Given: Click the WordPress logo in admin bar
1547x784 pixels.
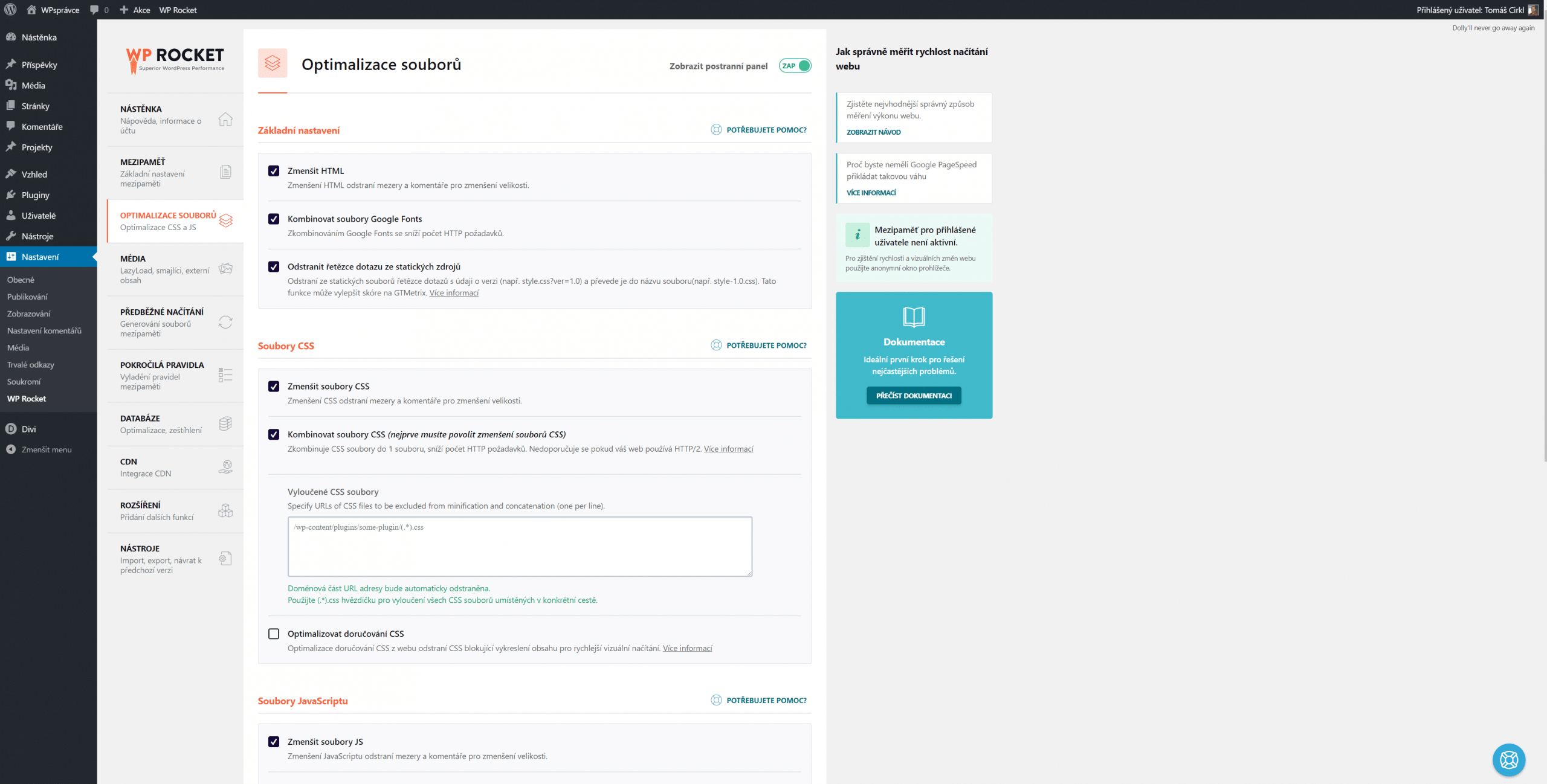Looking at the screenshot, I should coord(10,10).
